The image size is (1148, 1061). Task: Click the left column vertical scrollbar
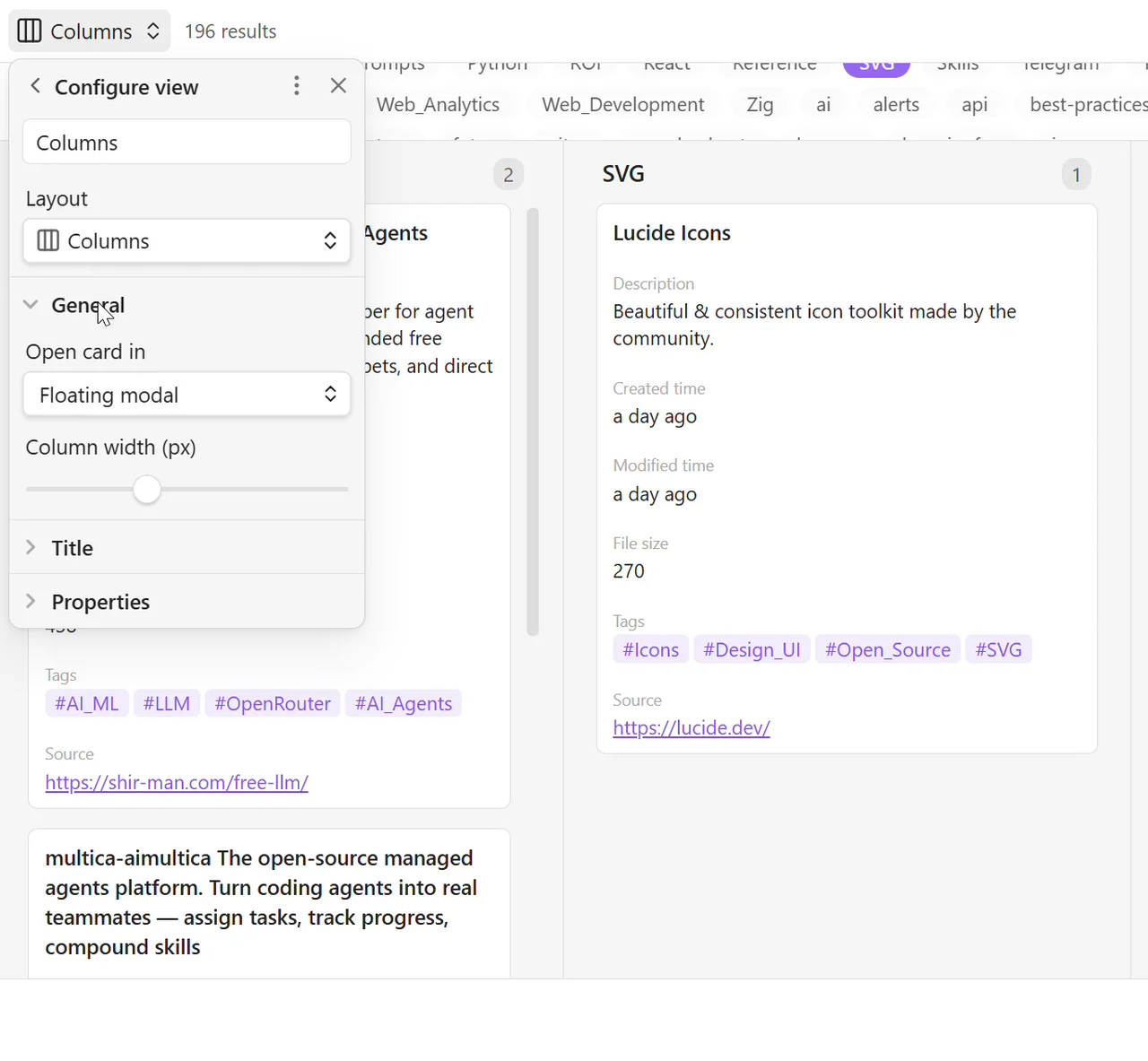[533, 422]
